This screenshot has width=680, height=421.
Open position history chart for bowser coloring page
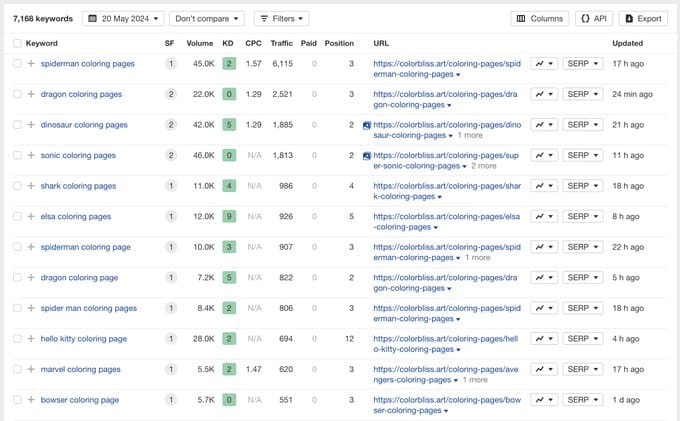click(x=544, y=400)
